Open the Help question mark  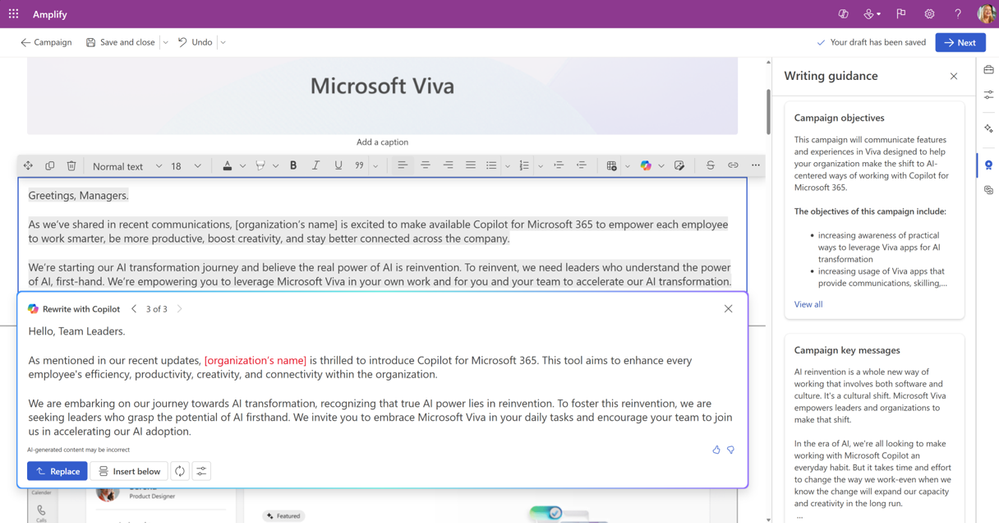tap(958, 13)
